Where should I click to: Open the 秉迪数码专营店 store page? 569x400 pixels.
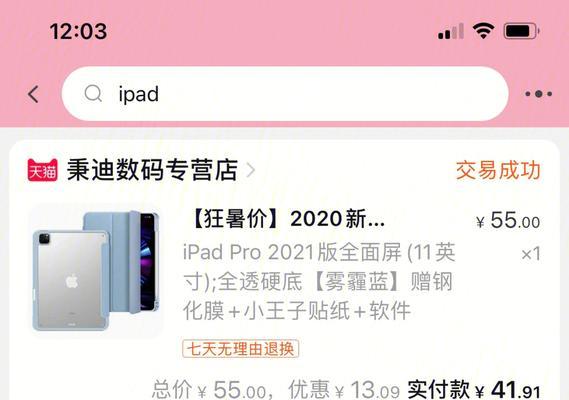click(152, 170)
